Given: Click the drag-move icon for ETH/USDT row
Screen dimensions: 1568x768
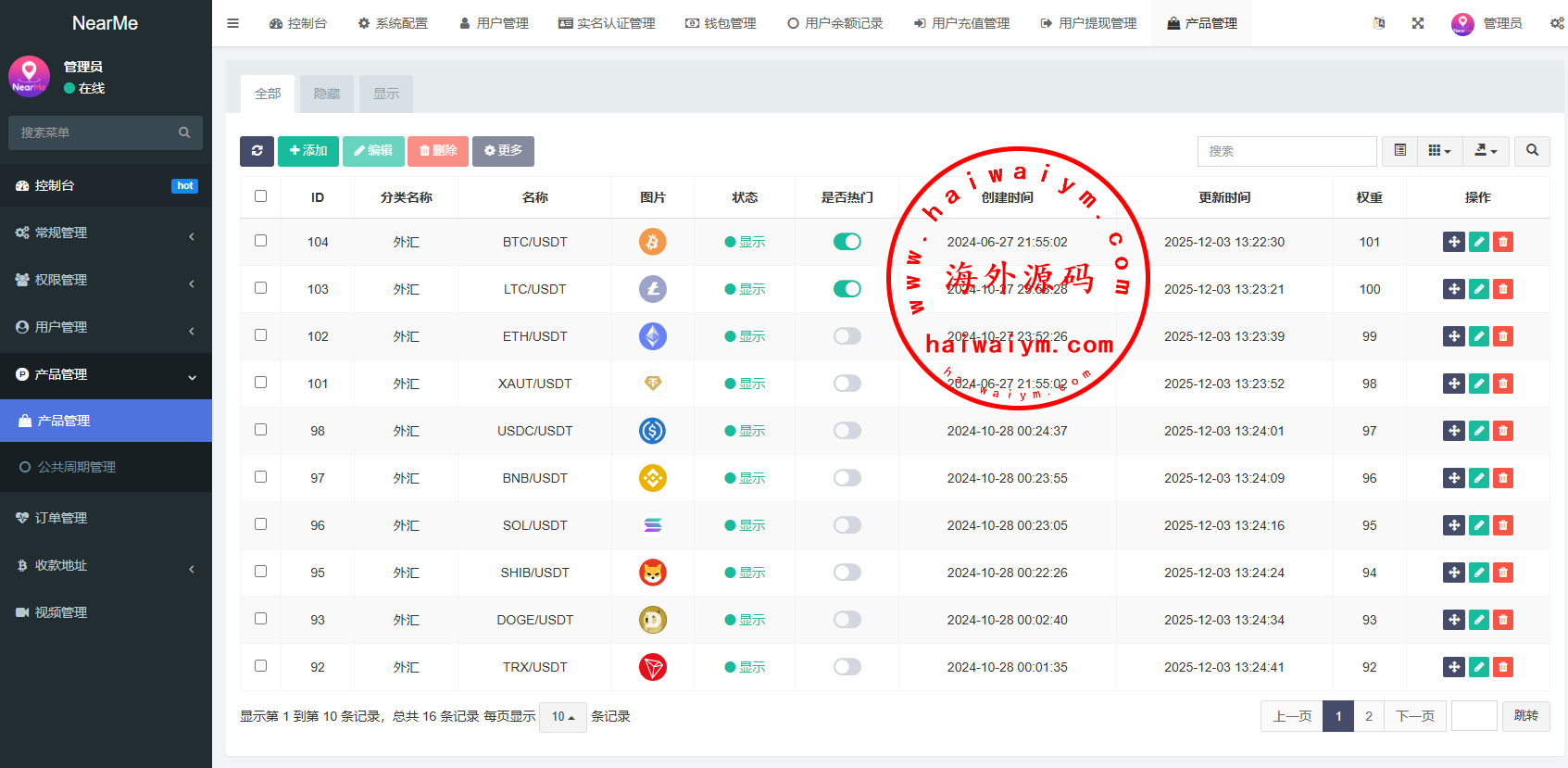Looking at the screenshot, I should click(1454, 336).
